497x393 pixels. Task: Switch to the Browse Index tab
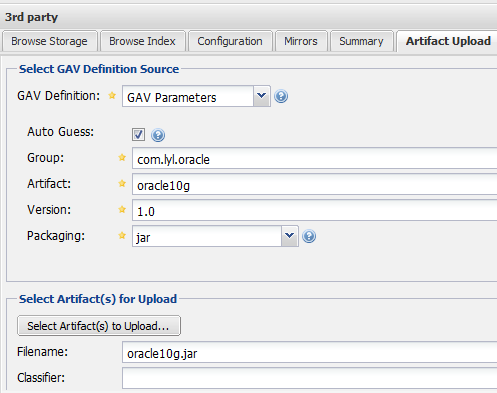(142, 41)
